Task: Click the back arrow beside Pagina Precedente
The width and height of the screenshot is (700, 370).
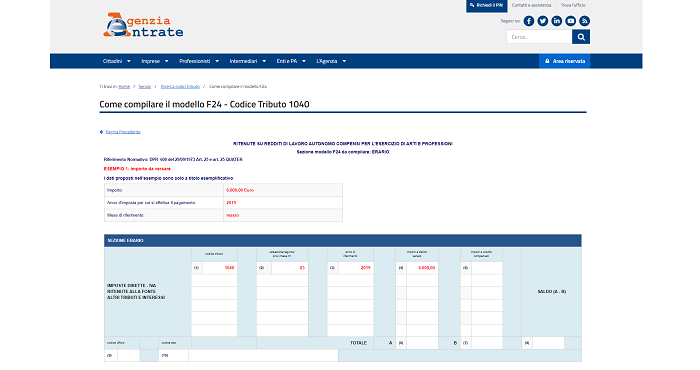Action: (101, 132)
